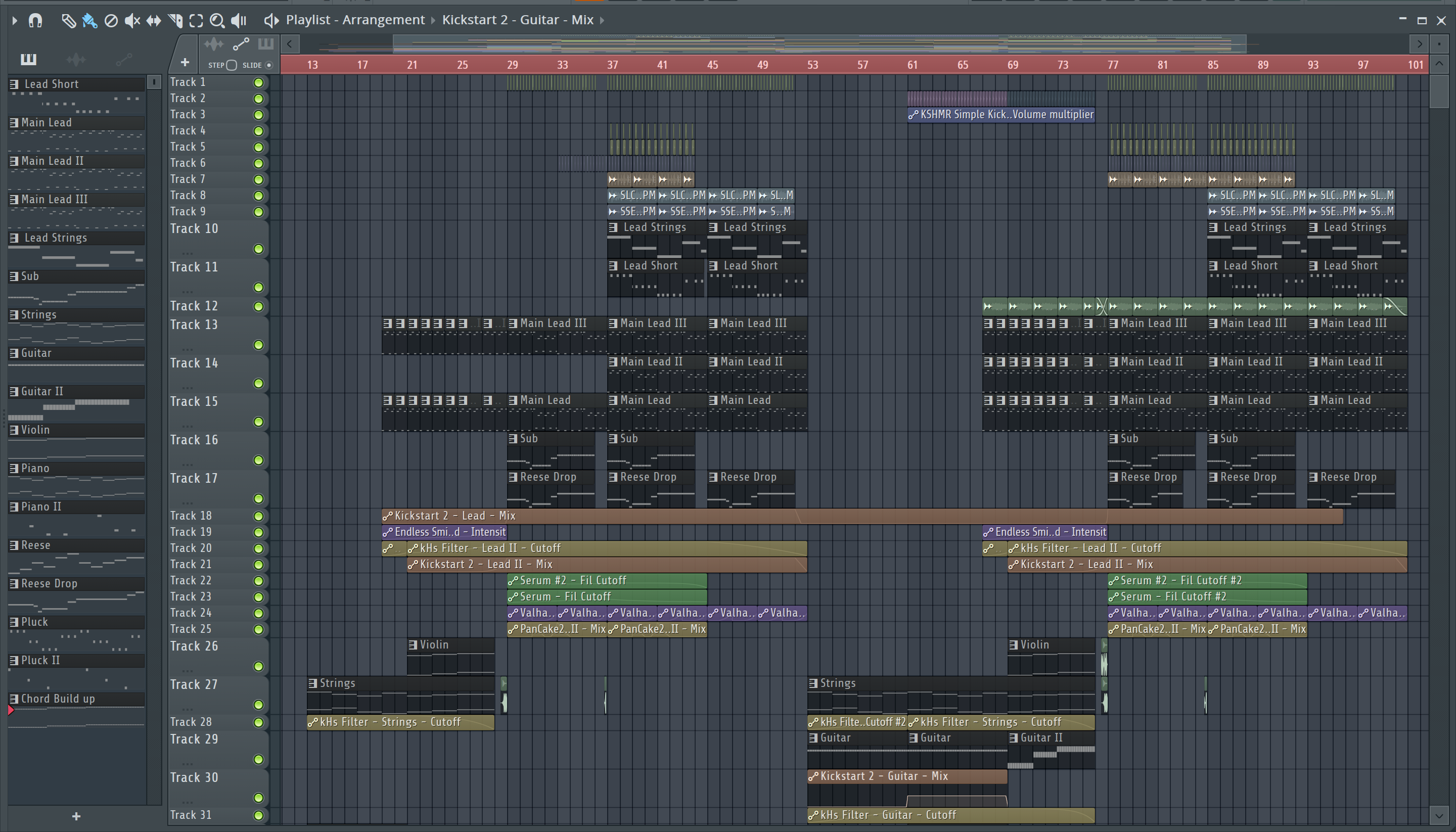The image size is (1456, 832).
Task: Select the Lead Short pattern in picker
Action: [x=76, y=84]
